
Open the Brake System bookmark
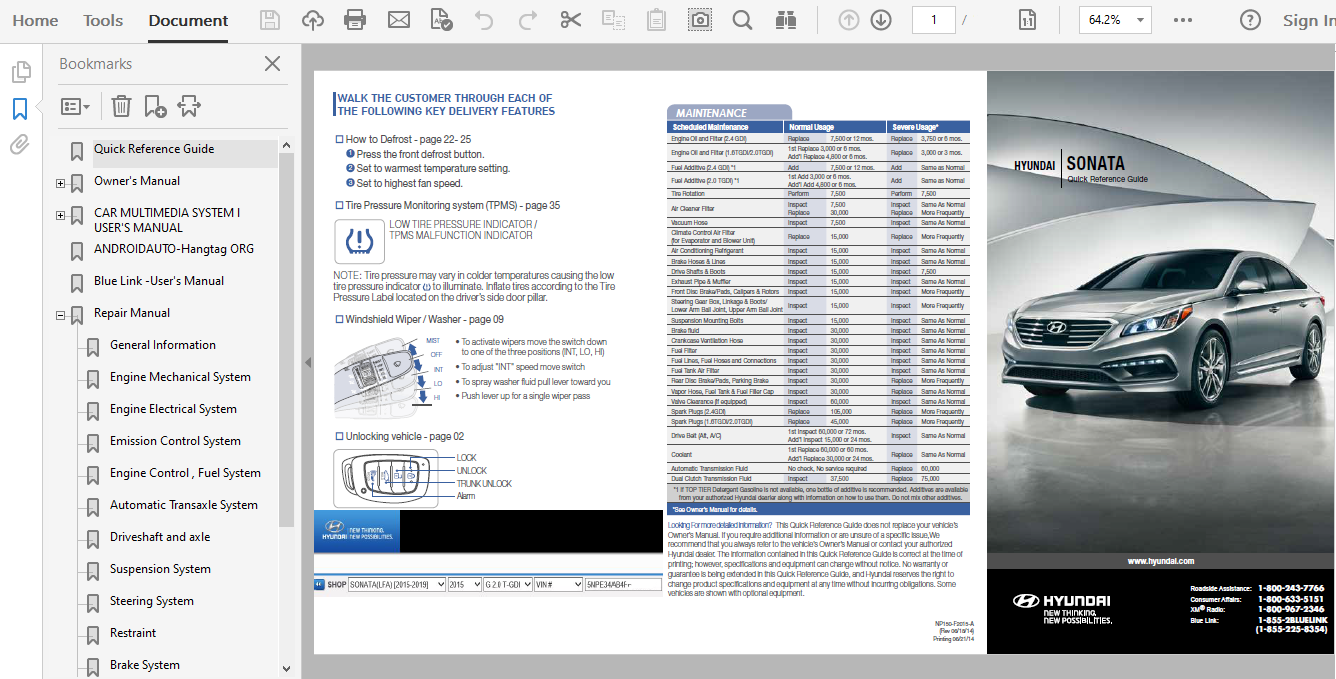pyautogui.click(x=145, y=665)
